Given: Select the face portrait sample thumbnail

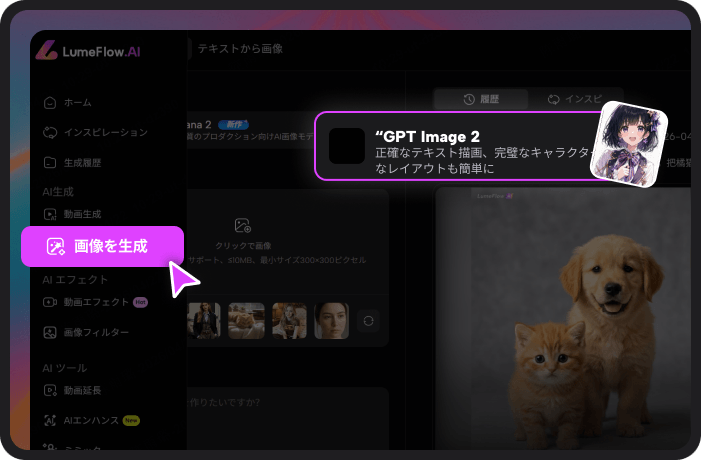Looking at the screenshot, I should pos(332,321).
